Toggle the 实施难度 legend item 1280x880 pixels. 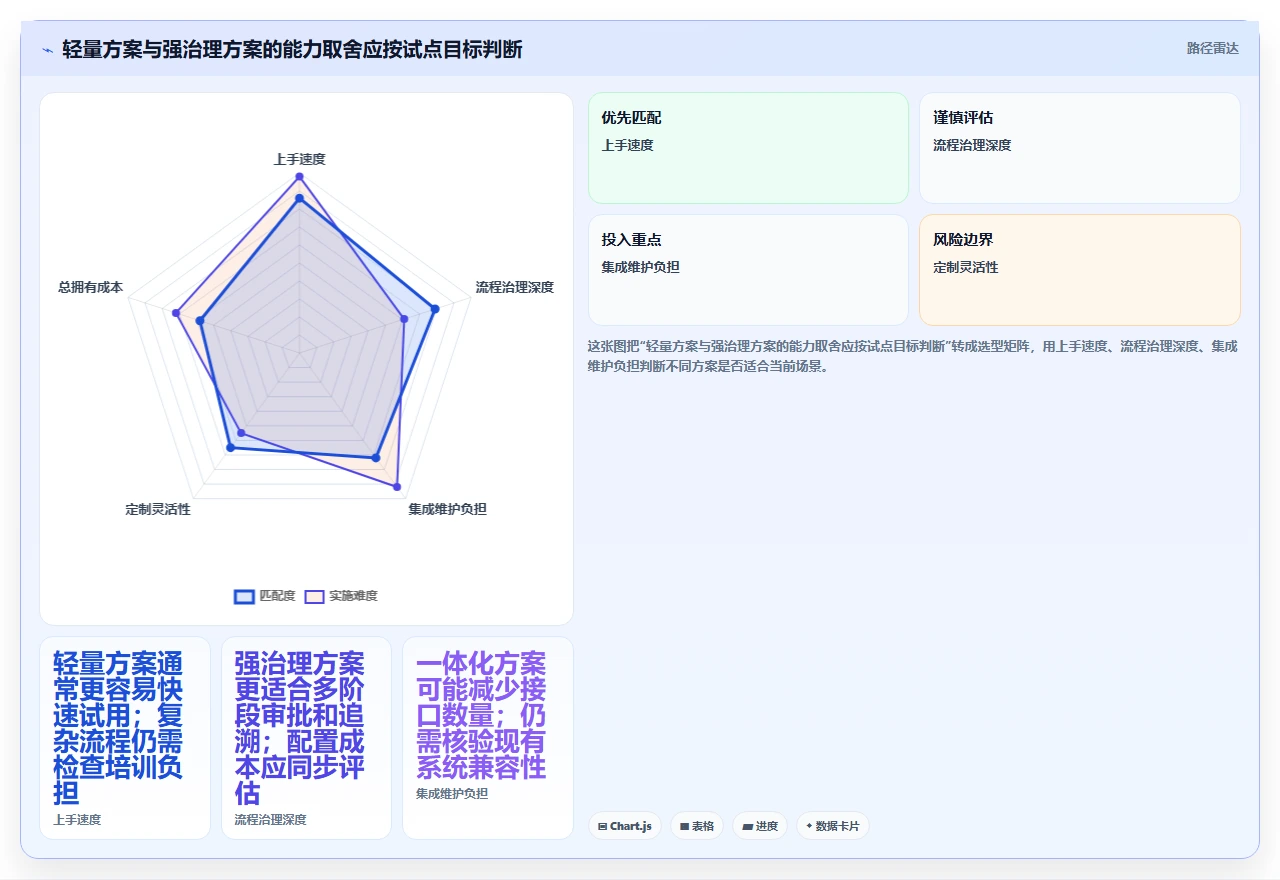[x=341, y=596]
